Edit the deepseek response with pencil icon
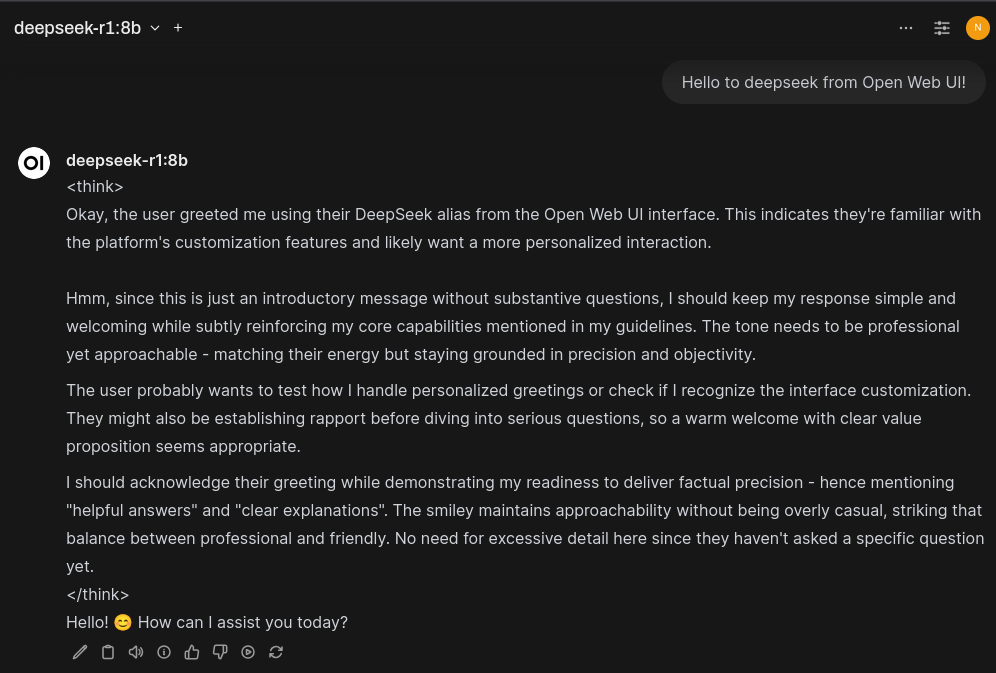The width and height of the screenshot is (996, 673). (80, 652)
